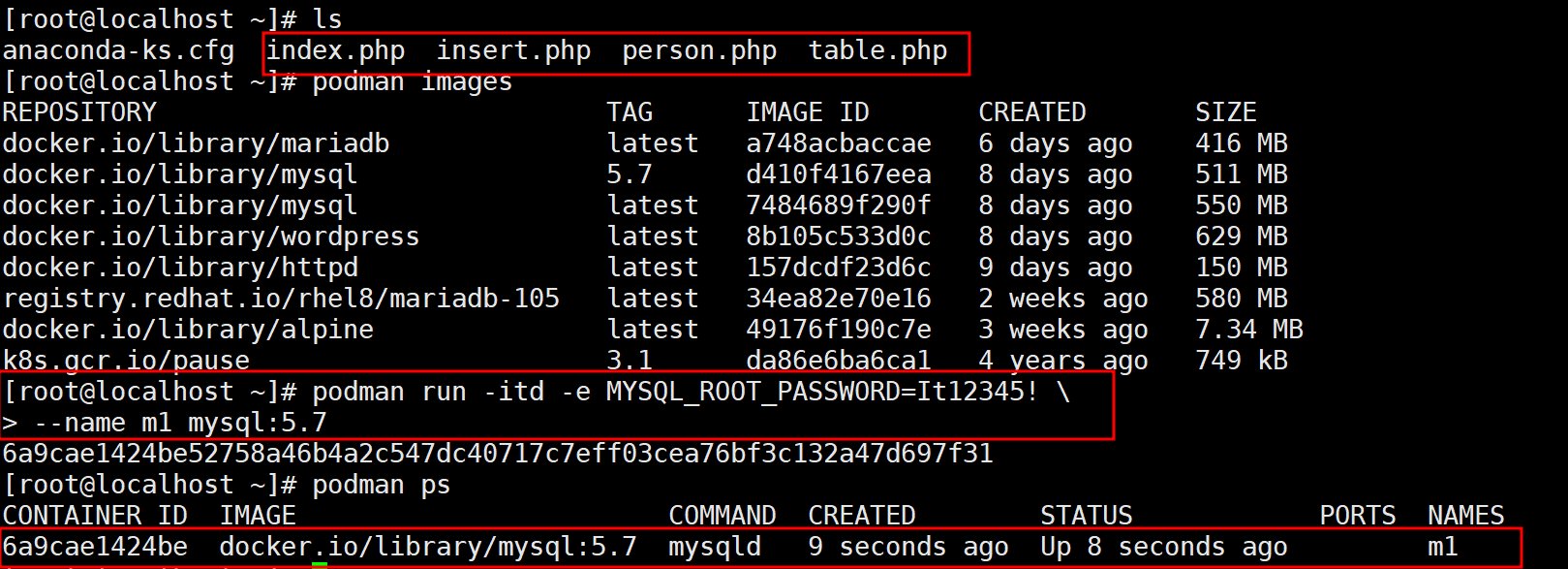1568x569 pixels.
Task: Click the 7.34 MB size value
Action: (x=1249, y=330)
